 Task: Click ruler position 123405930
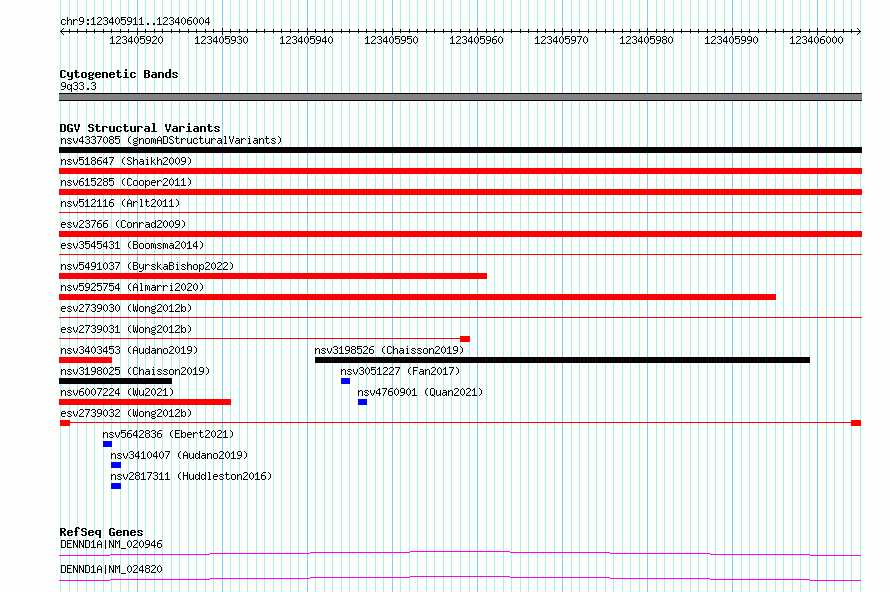221,40
